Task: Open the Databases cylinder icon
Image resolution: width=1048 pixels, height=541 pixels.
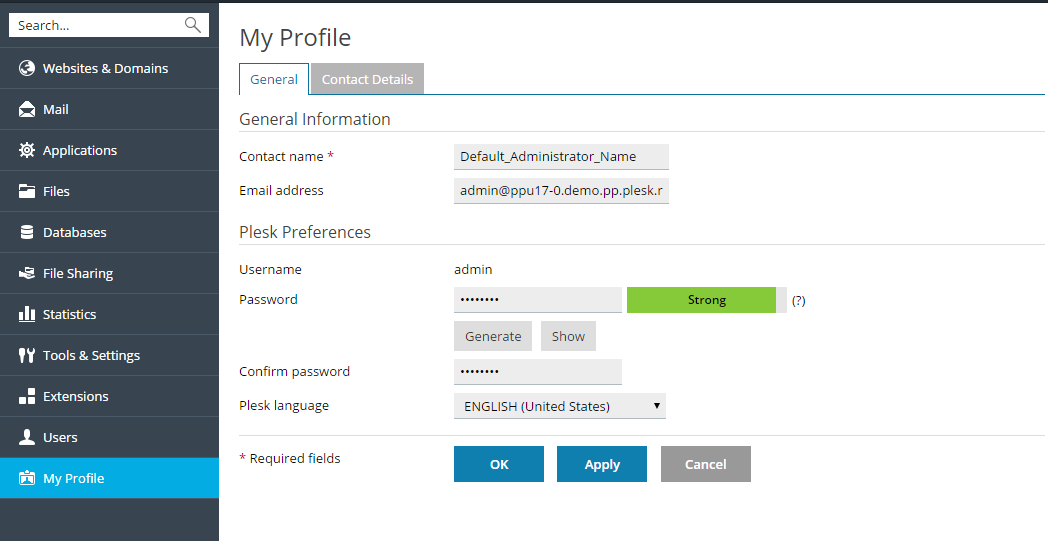Action: 27,233
